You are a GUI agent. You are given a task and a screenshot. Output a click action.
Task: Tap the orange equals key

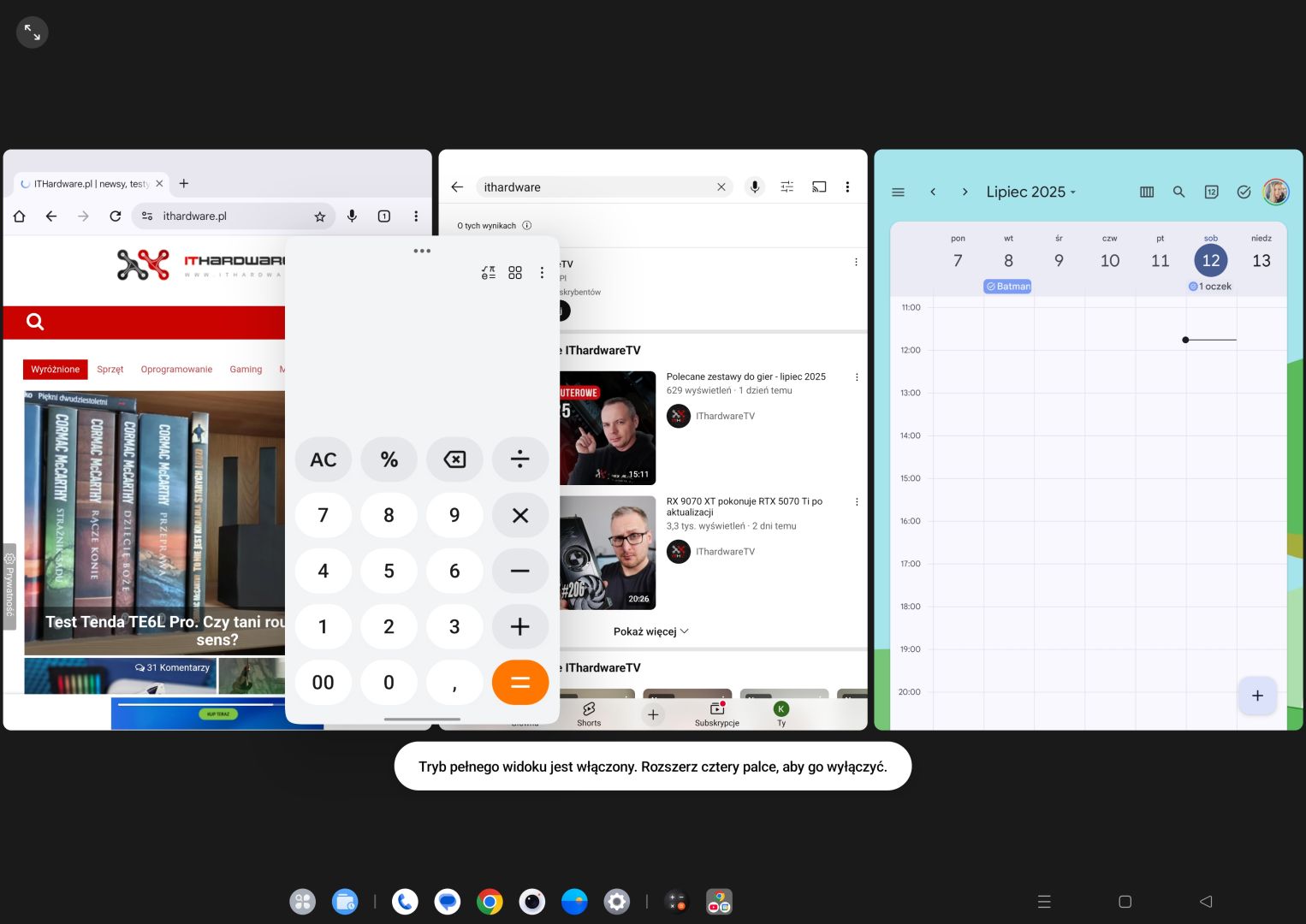click(520, 682)
